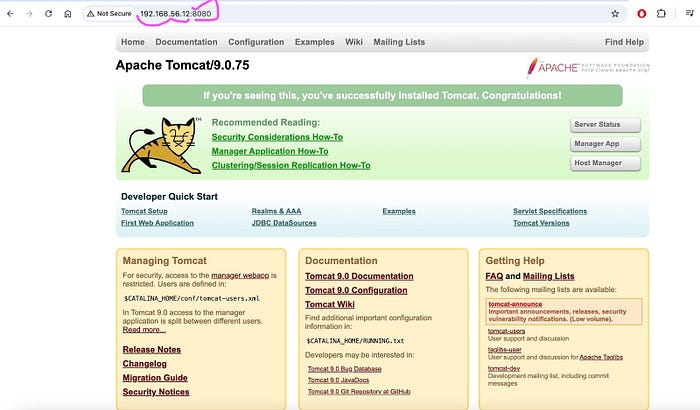Image resolution: width=700 pixels, height=410 pixels.
Task: Go back using the browser back arrow
Action: point(10,14)
